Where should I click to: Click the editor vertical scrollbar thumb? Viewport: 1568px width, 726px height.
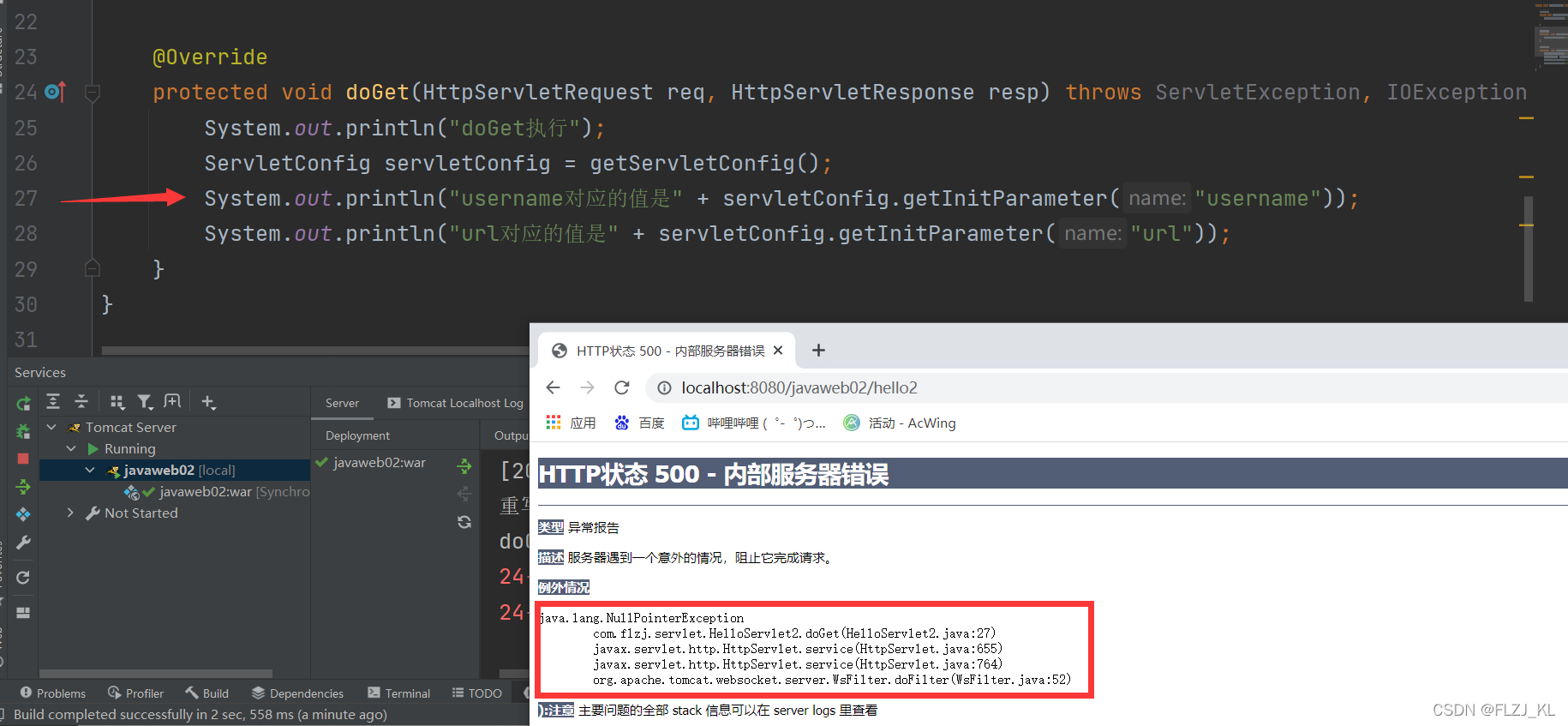(x=1529, y=249)
